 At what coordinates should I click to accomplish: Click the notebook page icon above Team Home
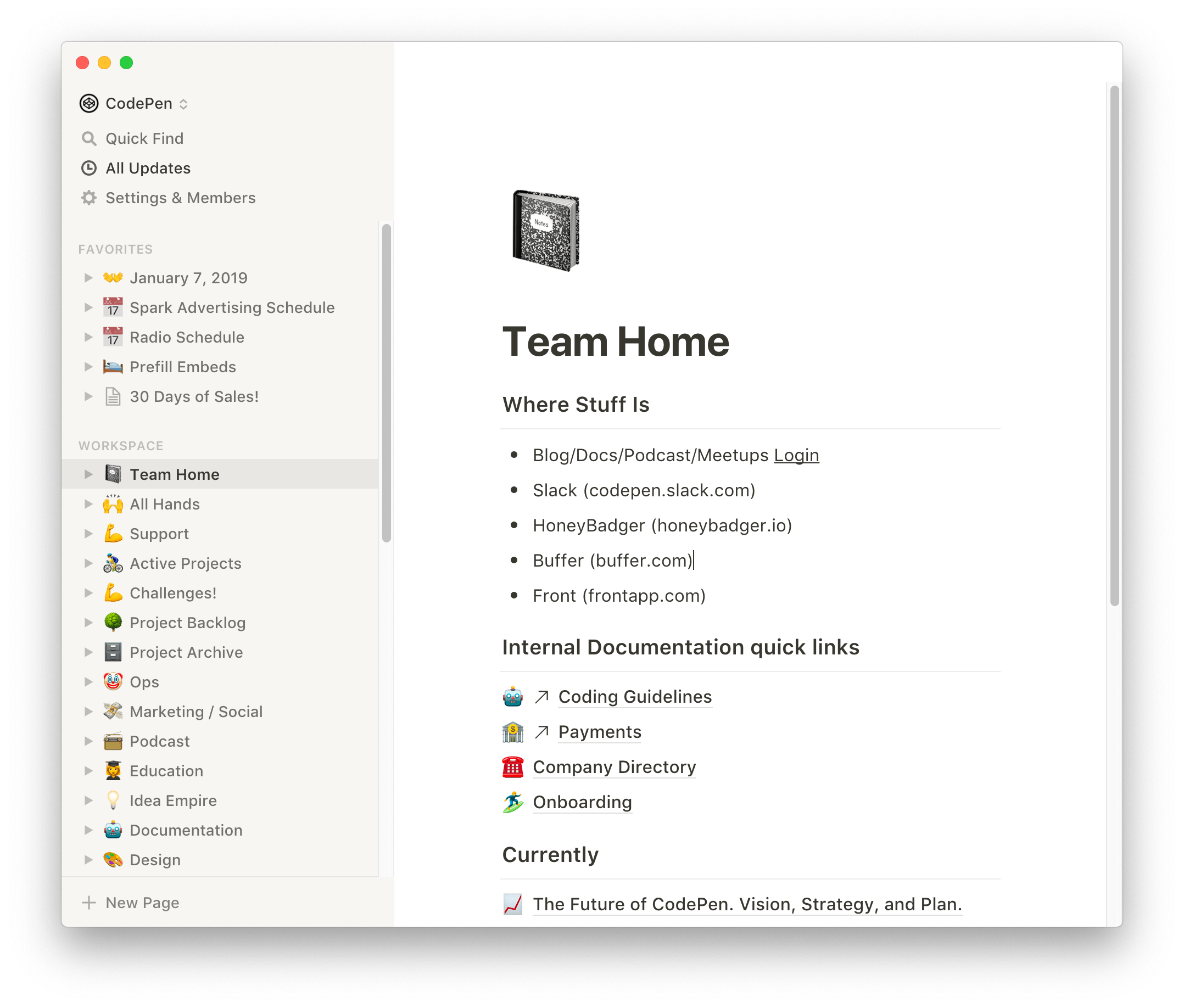pyautogui.click(x=545, y=230)
